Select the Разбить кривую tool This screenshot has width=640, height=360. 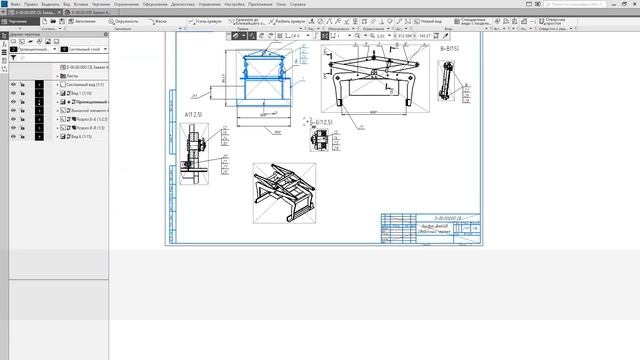pyautogui.click(x=287, y=21)
